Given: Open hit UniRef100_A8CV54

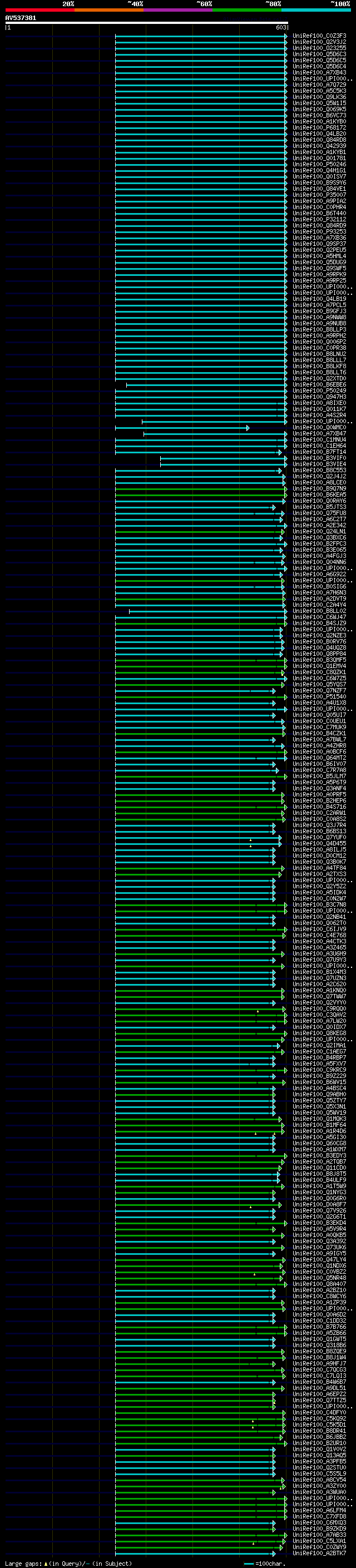Looking at the screenshot, I should tap(319, 1480).
